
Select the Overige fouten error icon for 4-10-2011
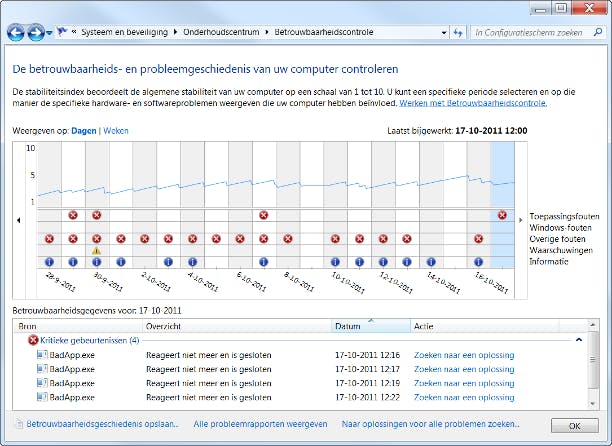click(192, 239)
